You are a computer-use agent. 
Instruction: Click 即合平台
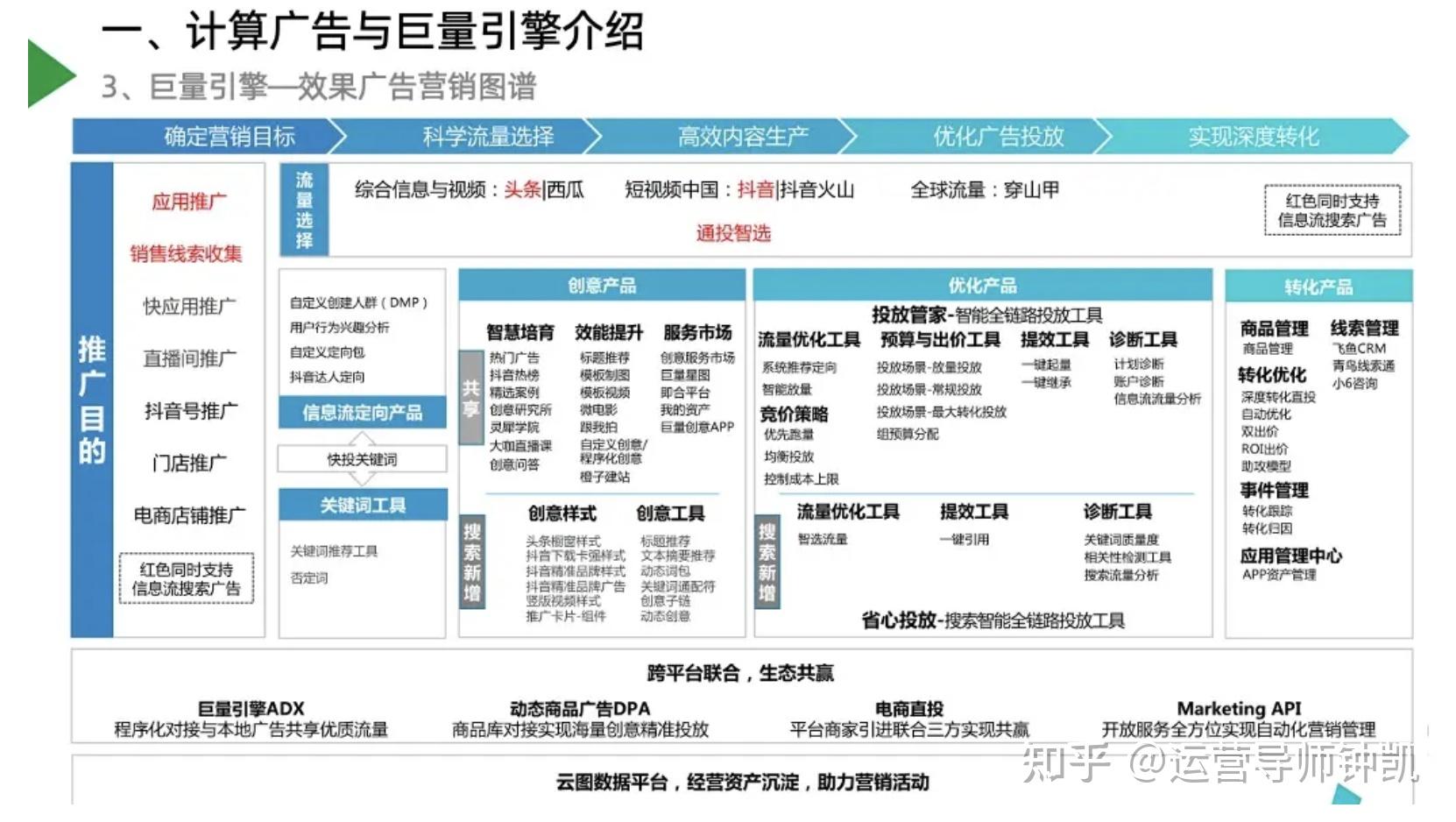(685, 393)
